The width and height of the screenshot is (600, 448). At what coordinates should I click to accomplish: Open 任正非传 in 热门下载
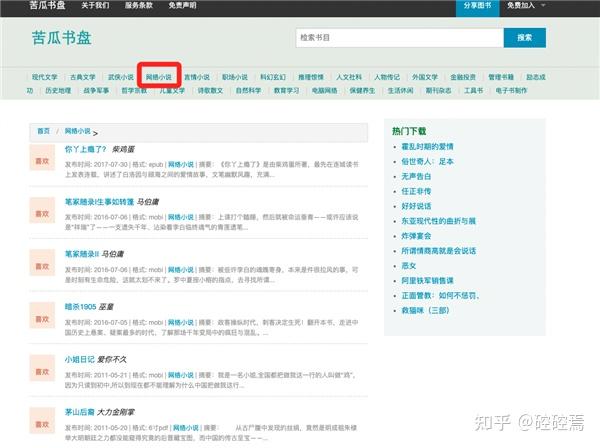click(x=416, y=191)
